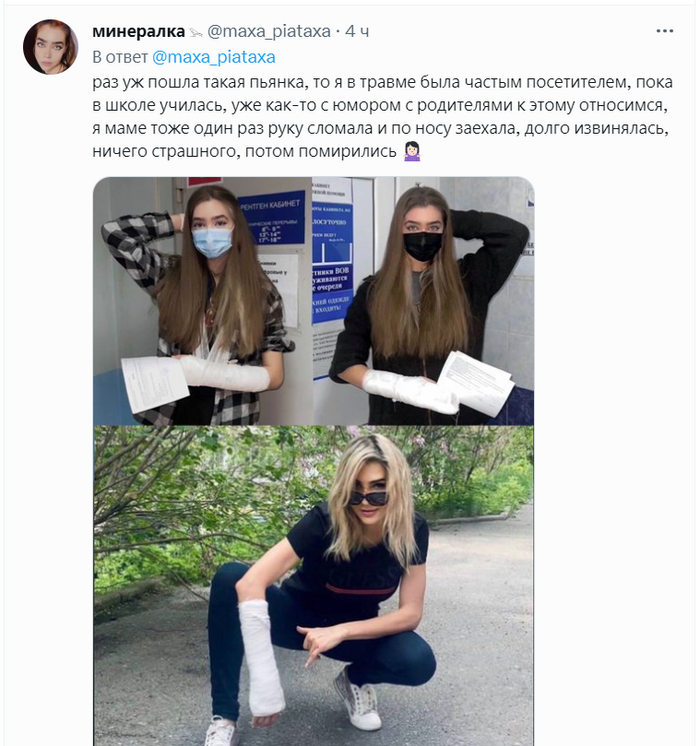
Task: Click the tweet line starting "раз уж пошла"
Action: click(383, 82)
